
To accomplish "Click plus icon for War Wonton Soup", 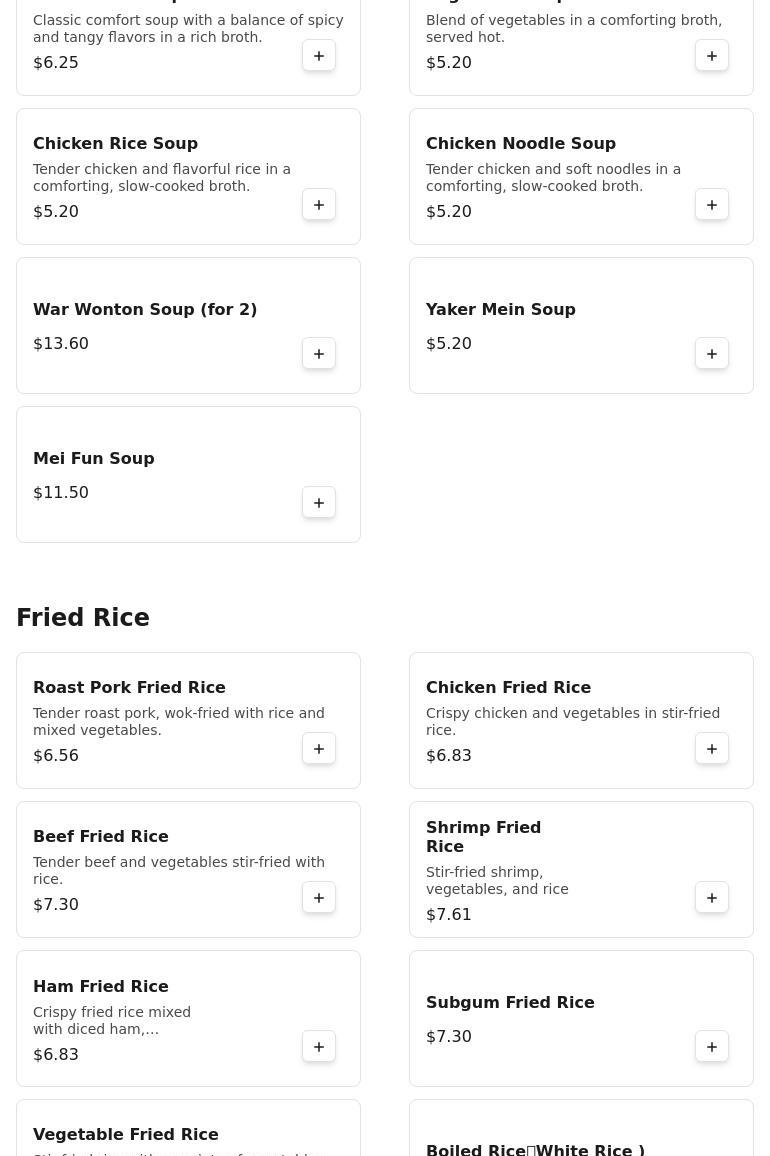I will (x=319, y=354).
